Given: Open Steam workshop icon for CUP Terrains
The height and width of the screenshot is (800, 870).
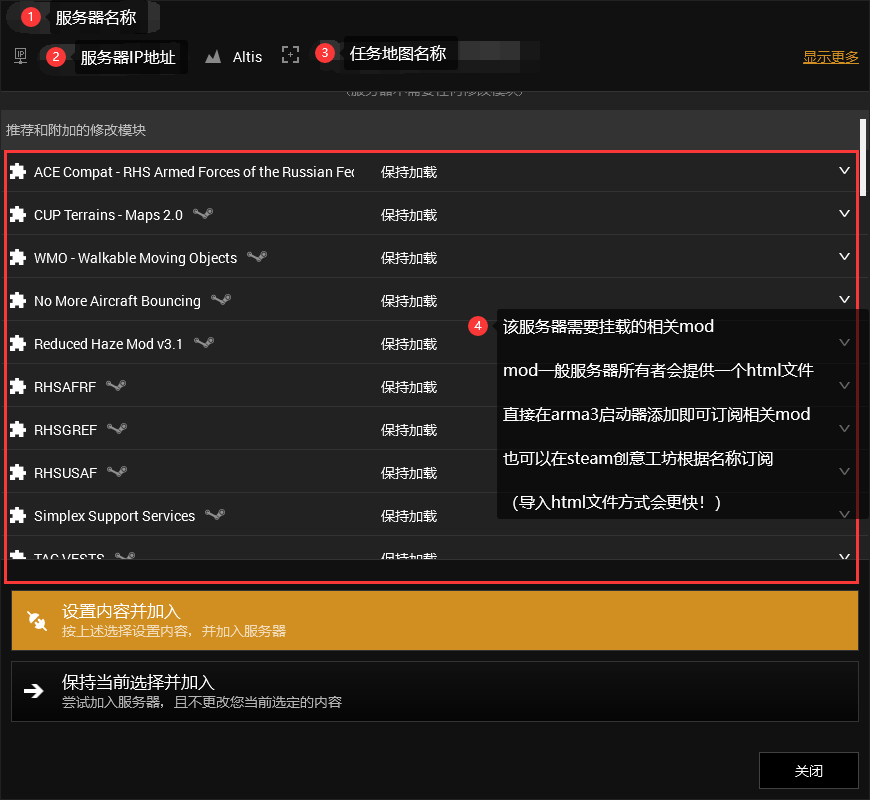Looking at the screenshot, I should (x=203, y=213).
